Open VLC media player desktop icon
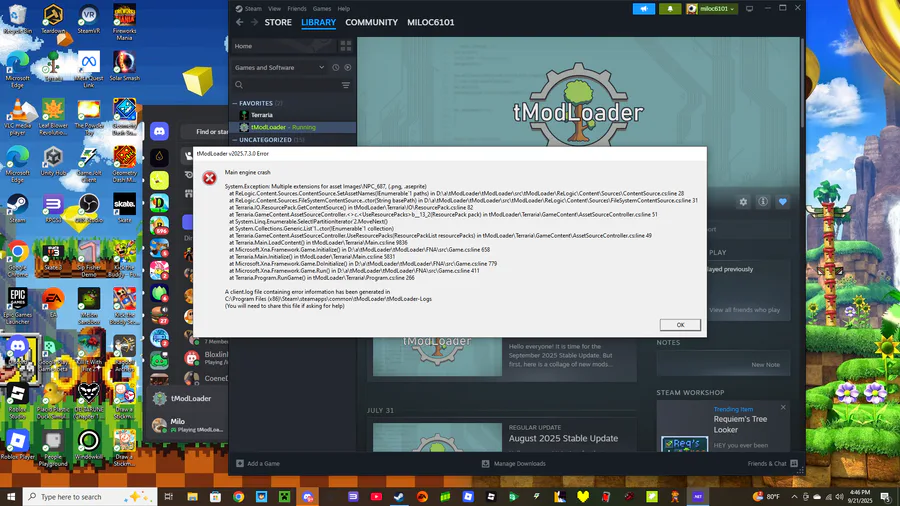The image size is (900, 506). tap(18, 117)
